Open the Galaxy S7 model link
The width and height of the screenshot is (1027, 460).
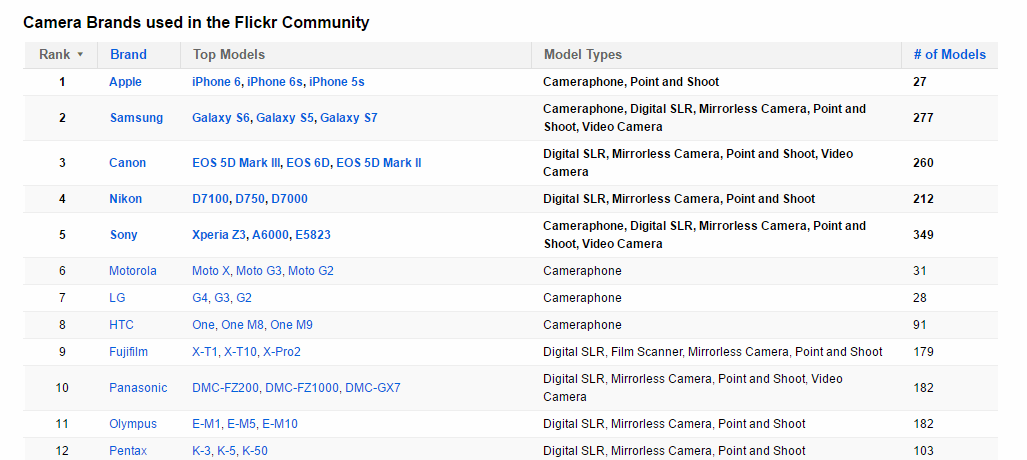click(349, 118)
